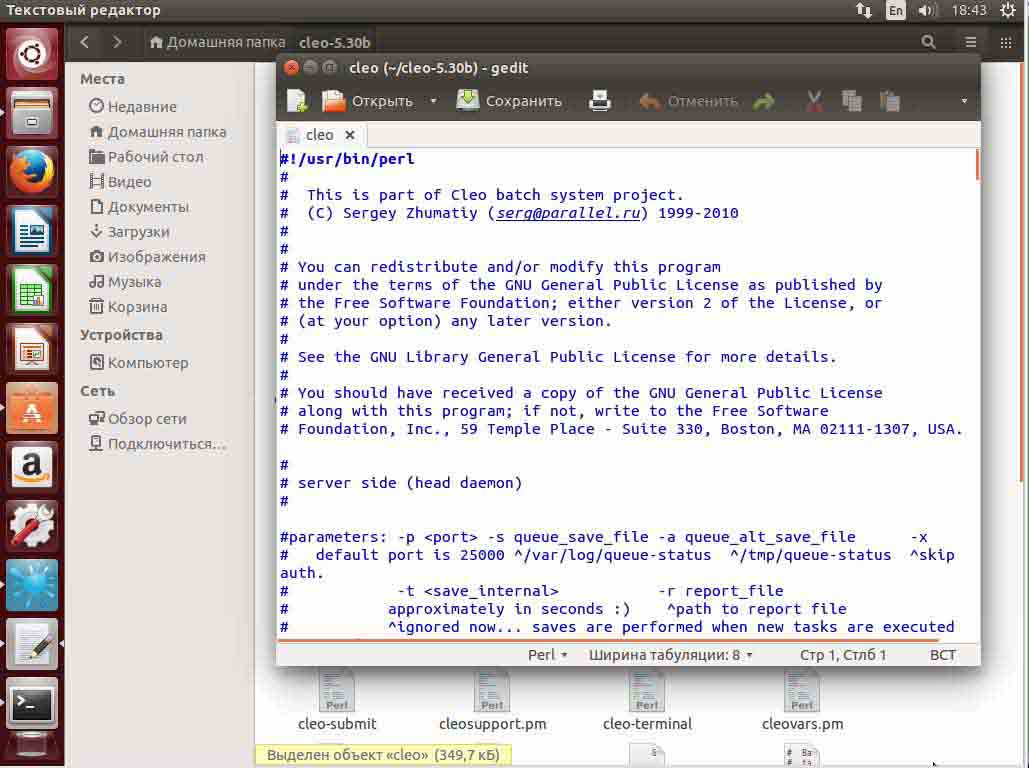Click the Сохранить button
1029x768 pixels.
[x=509, y=101]
